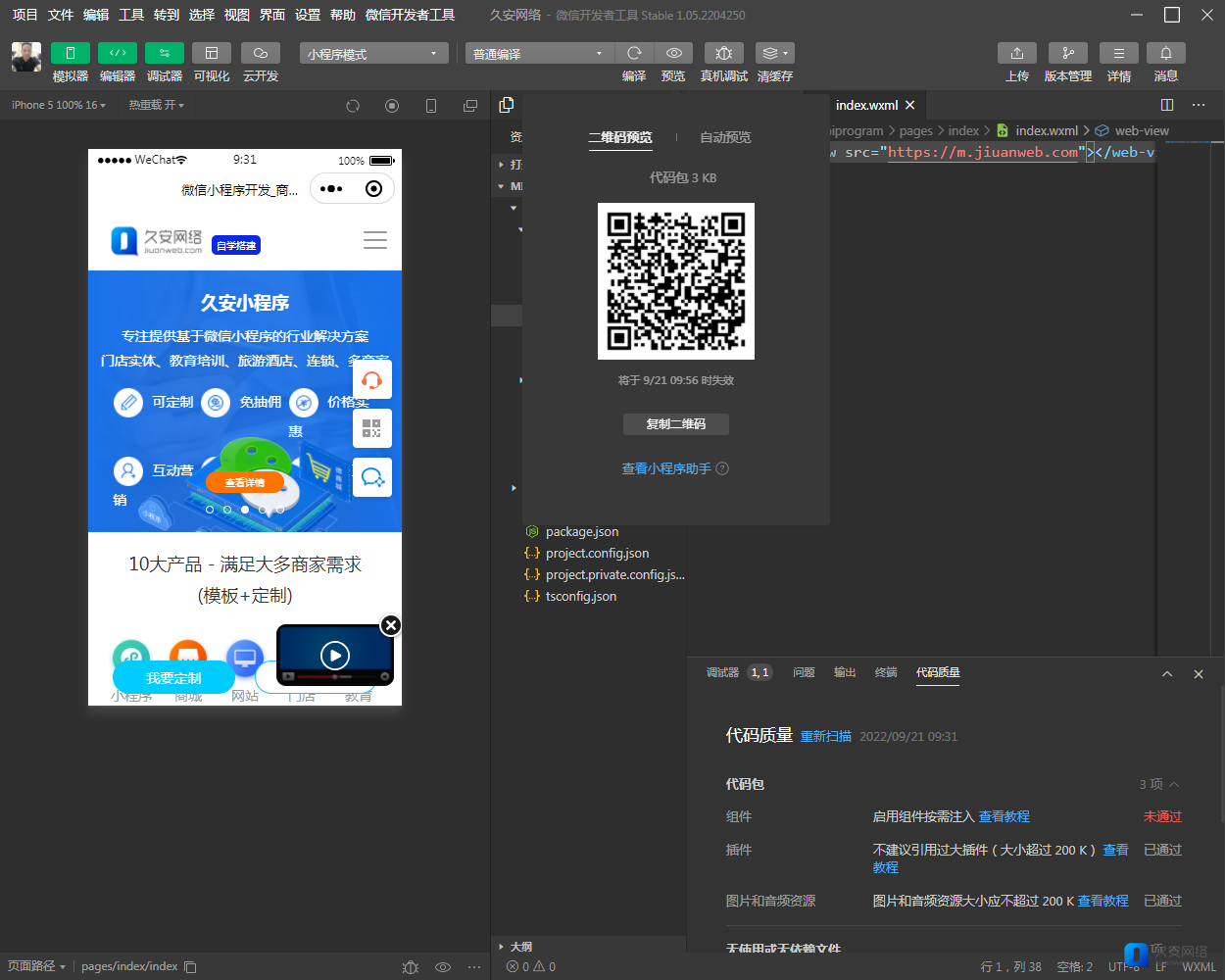Open the component injection tutorial (查看教程) link
The height and width of the screenshot is (980, 1225).
click(x=1004, y=816)
